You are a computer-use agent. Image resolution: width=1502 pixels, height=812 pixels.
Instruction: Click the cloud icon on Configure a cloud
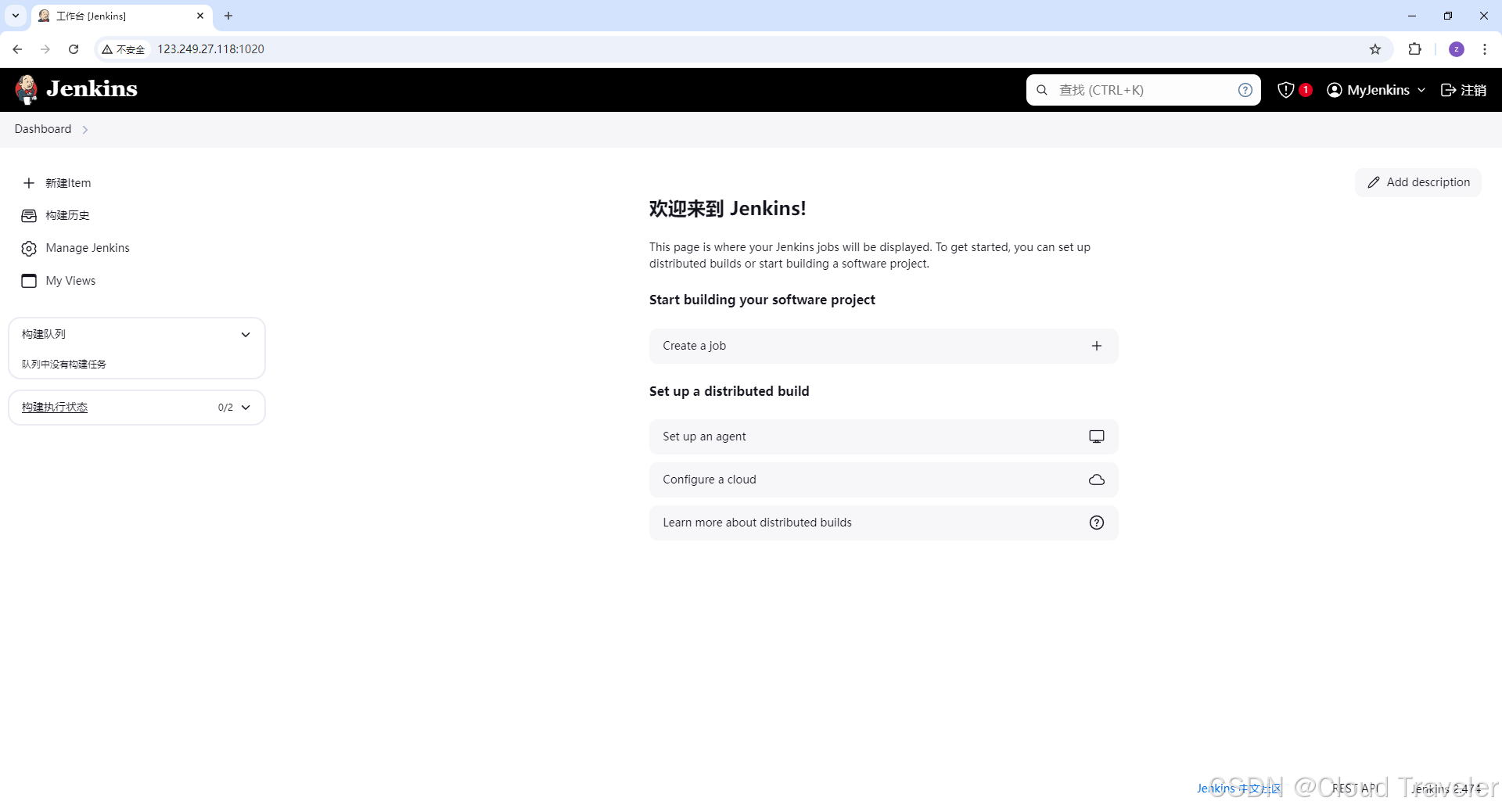tap(1097, 480)
